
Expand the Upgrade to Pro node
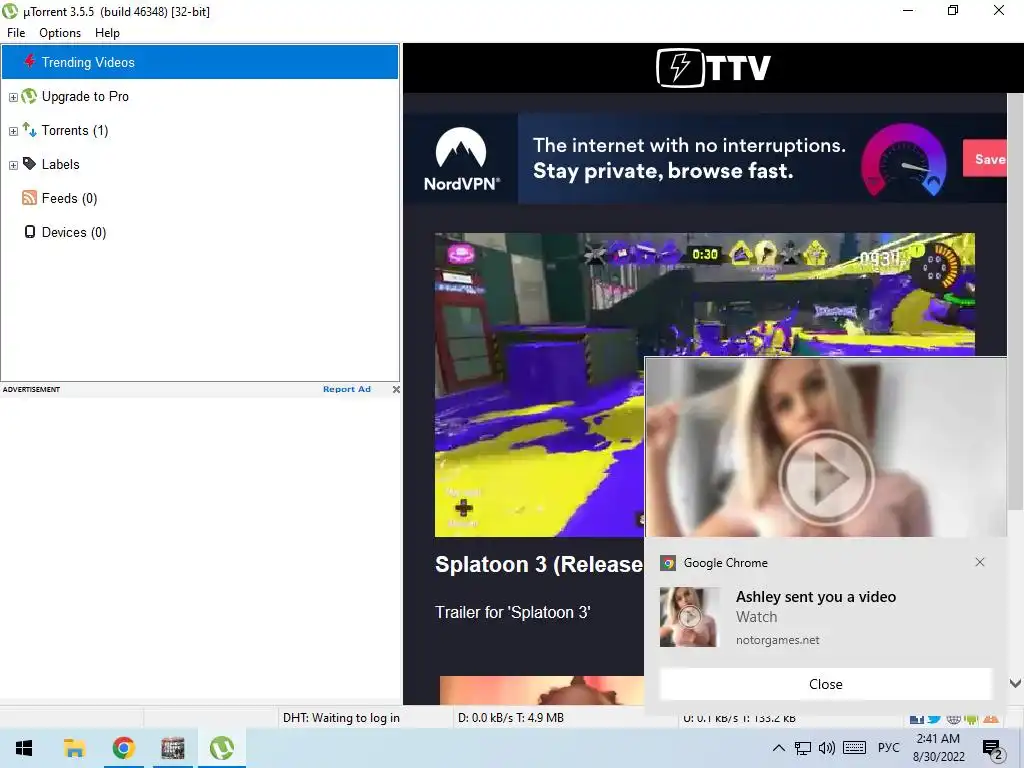[13, 97]
